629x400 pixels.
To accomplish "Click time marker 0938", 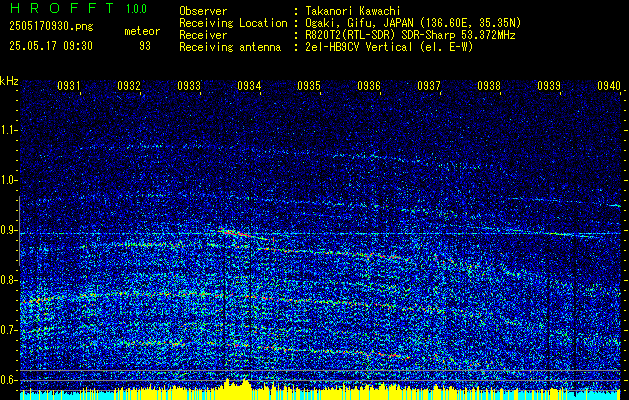I will [x=489, y=85].
